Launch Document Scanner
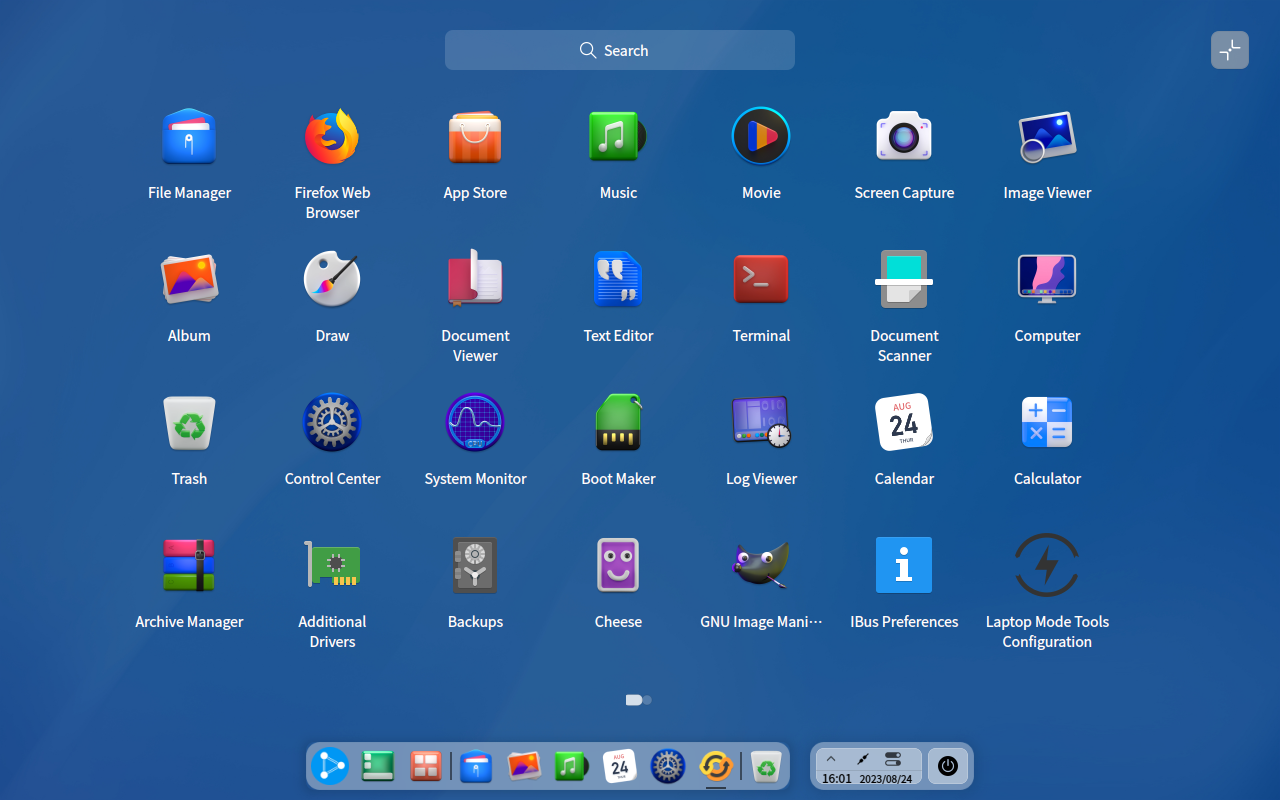Screen dimensions: 1280x800 904,279
